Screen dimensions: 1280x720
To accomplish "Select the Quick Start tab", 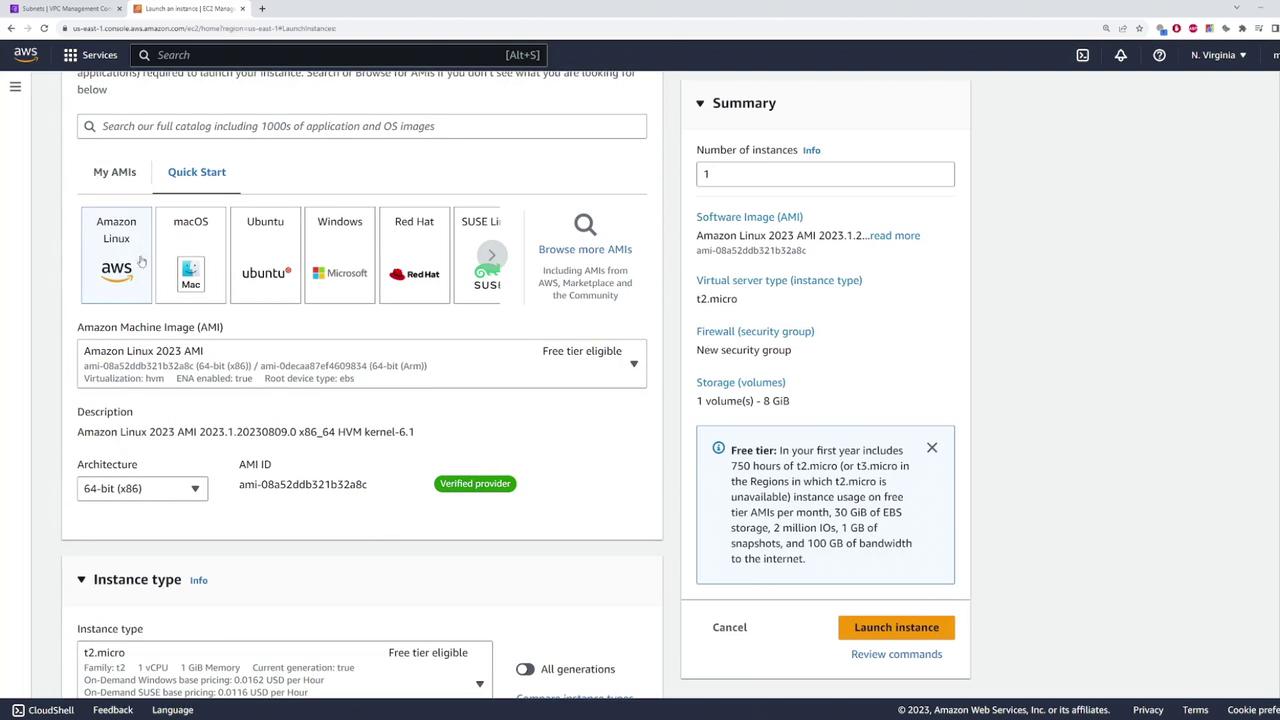I will 197,172.
